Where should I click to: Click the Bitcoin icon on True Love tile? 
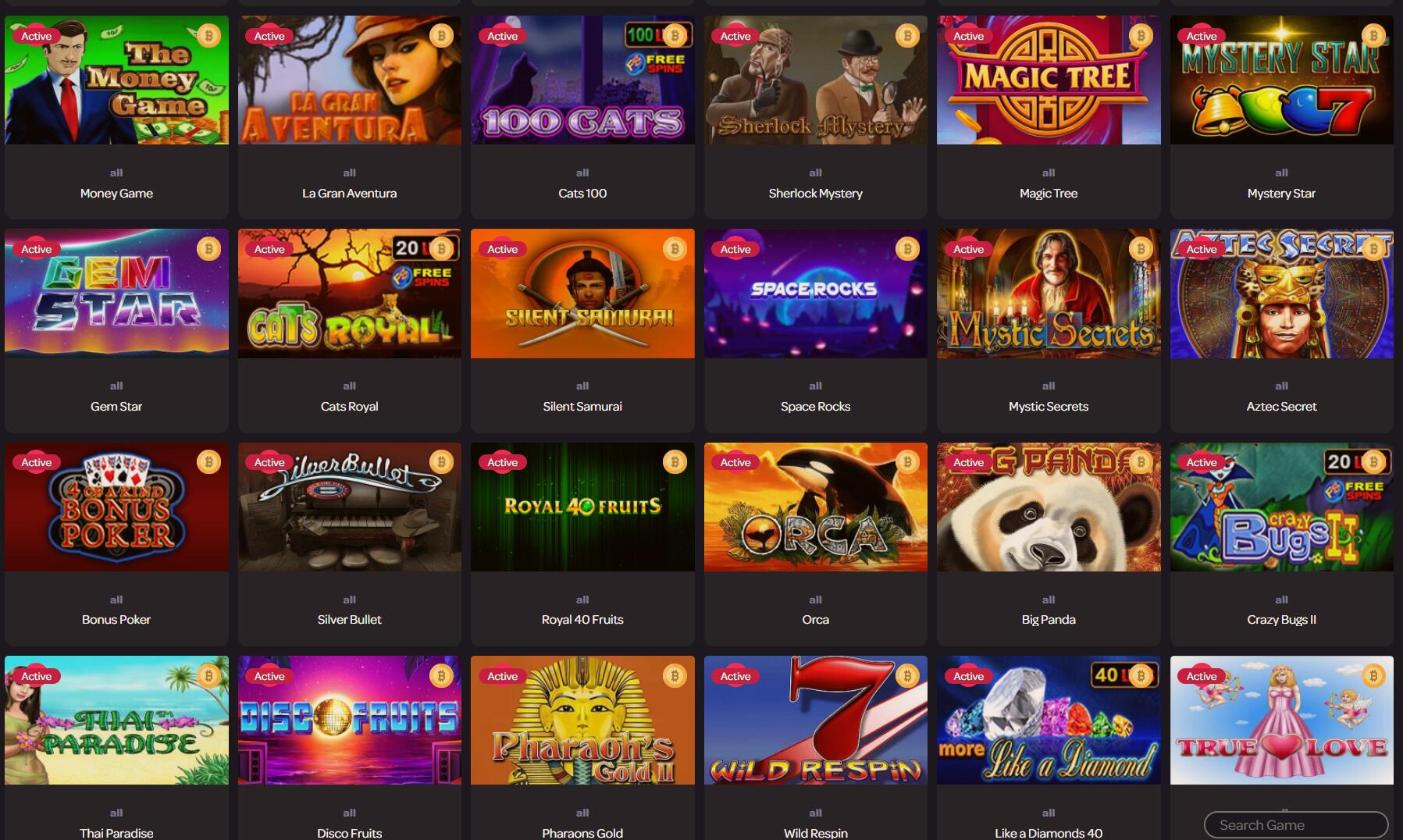[x=1373, y=676]
